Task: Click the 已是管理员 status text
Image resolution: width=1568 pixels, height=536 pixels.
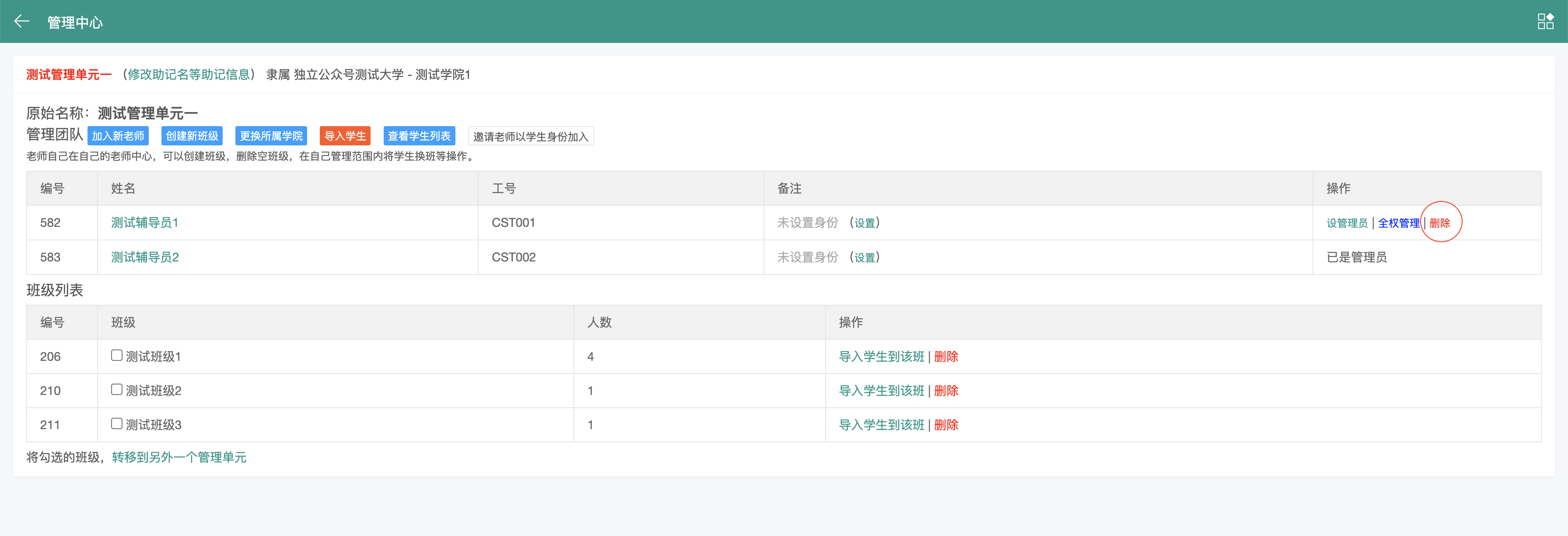Action: (x=1357, y=257)
